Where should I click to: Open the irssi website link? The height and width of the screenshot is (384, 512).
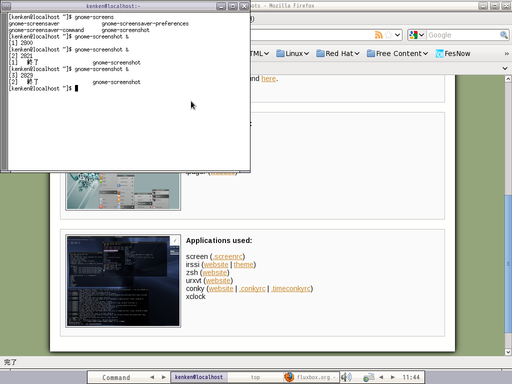click(216, 265)
